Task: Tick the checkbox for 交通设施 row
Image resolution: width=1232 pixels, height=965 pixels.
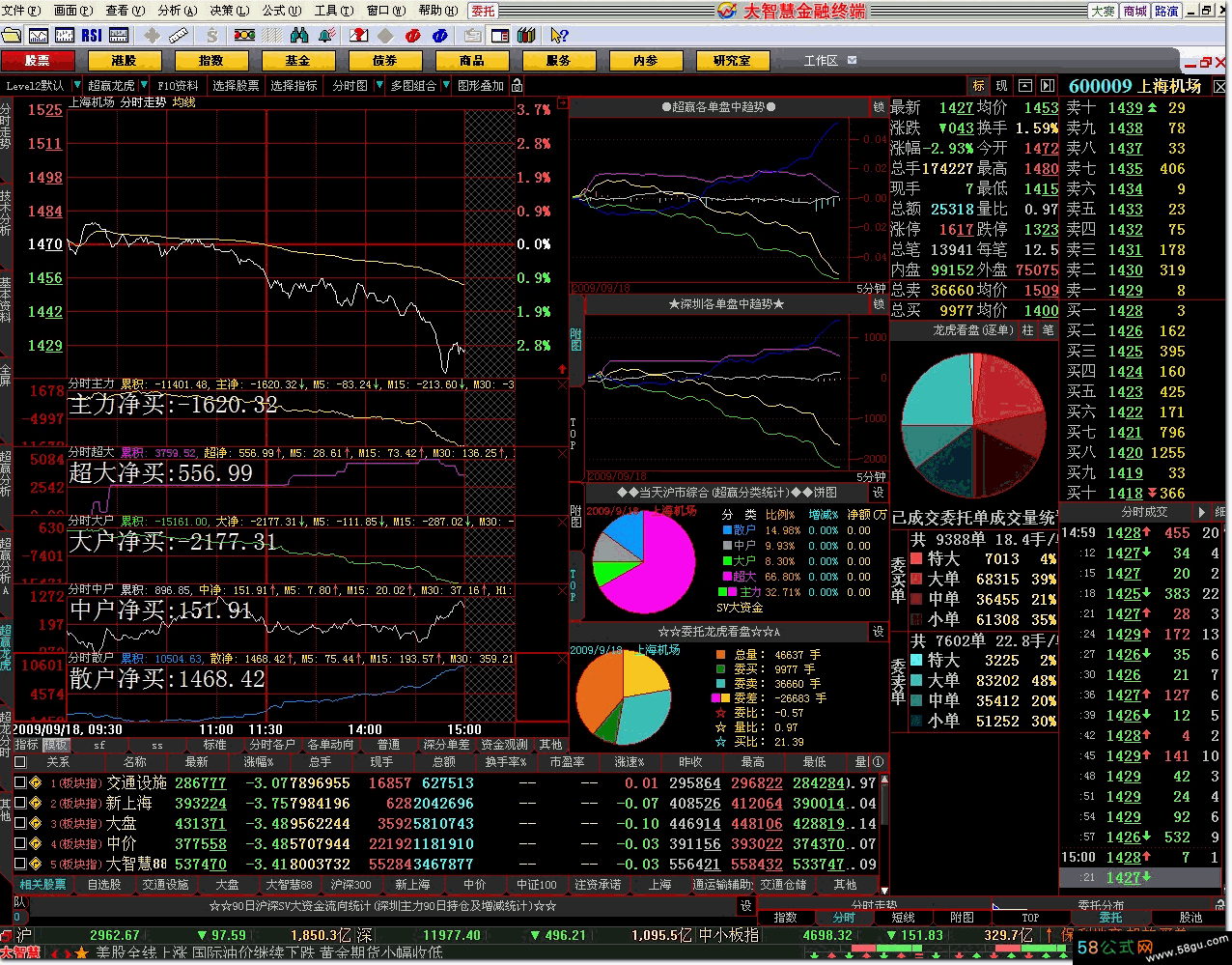Action: (x=20, y=783)
